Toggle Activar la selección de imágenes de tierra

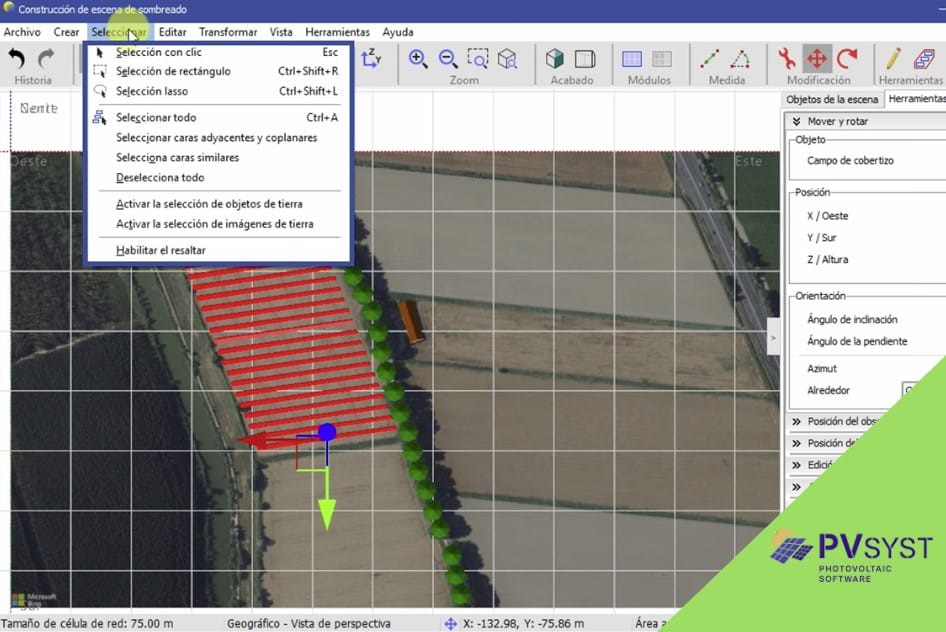pos(218,224)
